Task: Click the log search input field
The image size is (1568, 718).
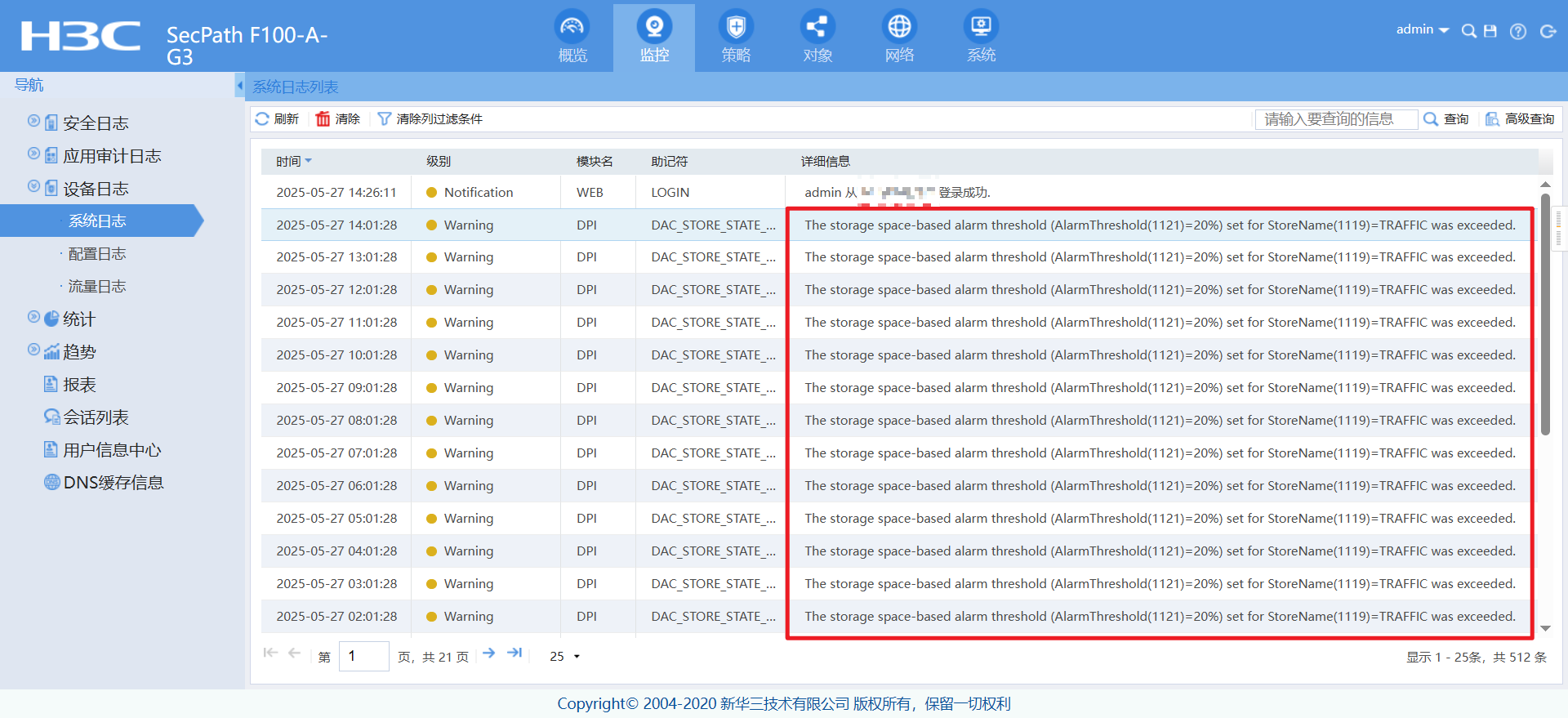Action: click(x=1335, y=119)
